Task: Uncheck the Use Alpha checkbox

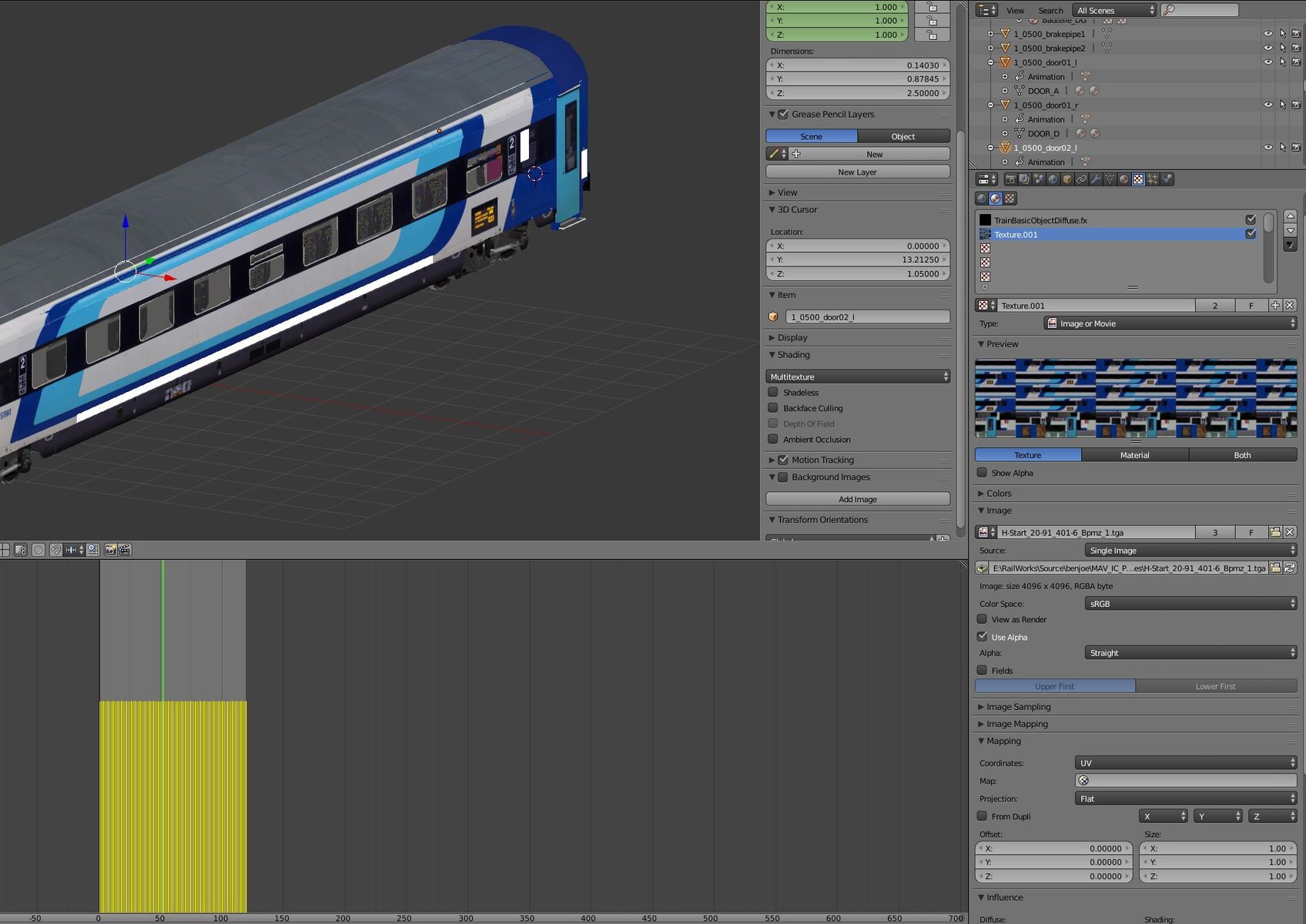Action: [982, 637]
